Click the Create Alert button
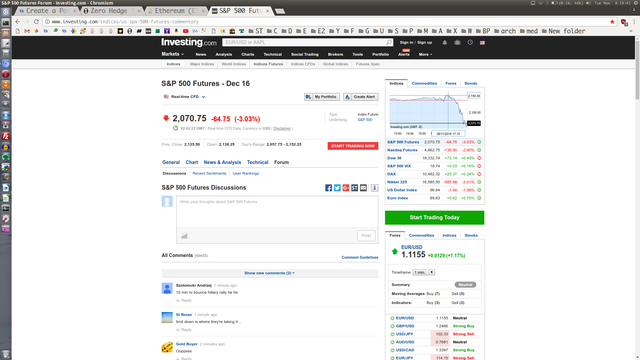 361,97
